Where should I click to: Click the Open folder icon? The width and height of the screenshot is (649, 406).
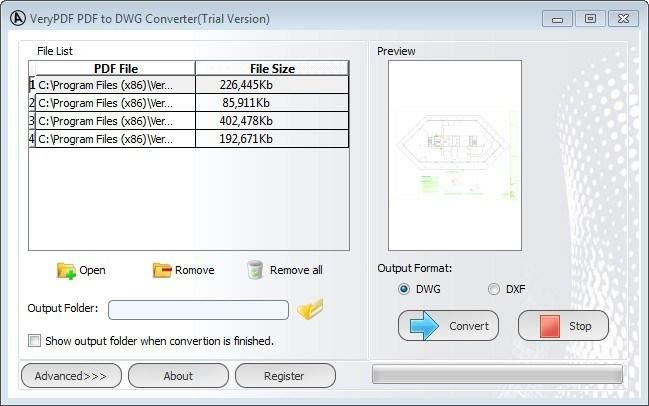pyautogui.click(x=66, y=271)
